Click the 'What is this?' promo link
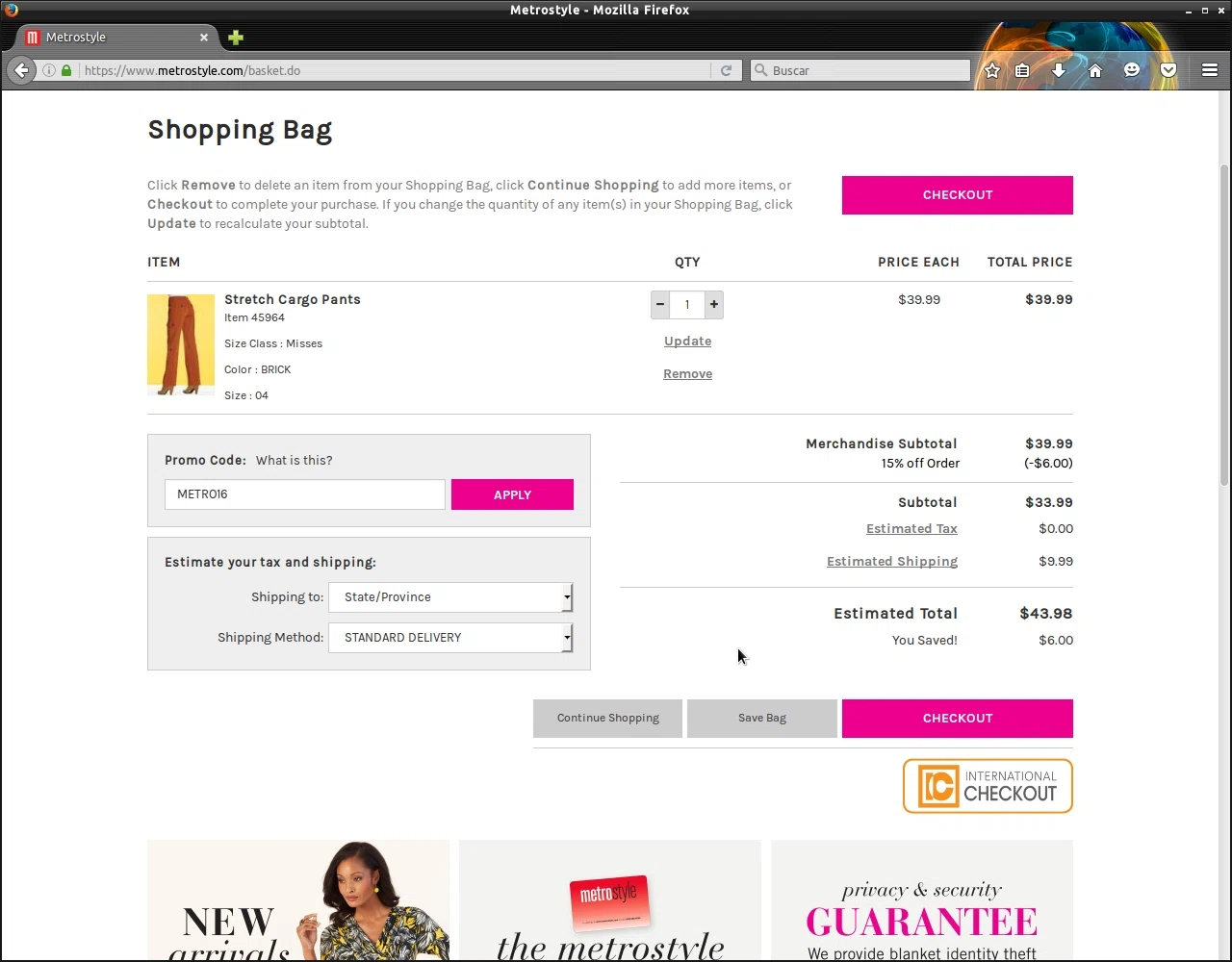The image size is (1232, 962). [x=294, y=461]
